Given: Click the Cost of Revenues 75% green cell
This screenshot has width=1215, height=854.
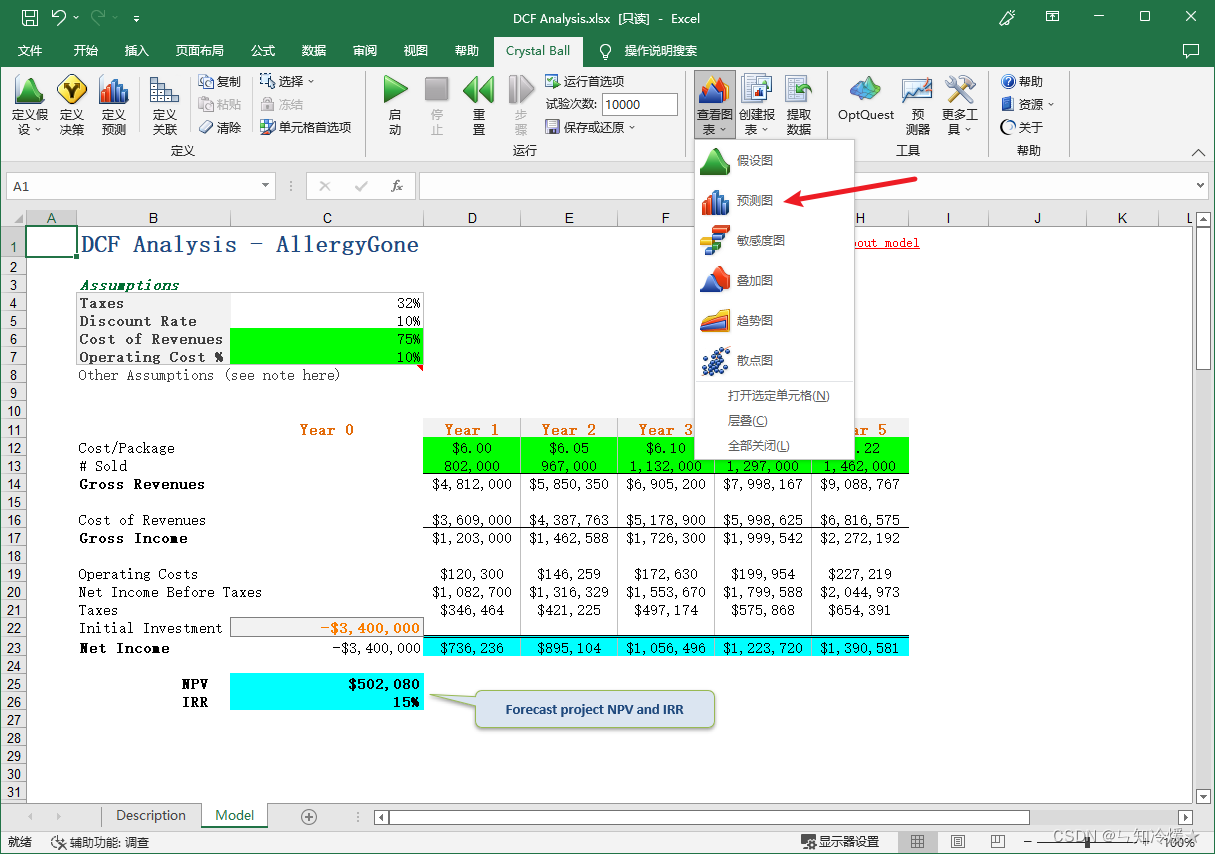Looking at the screenshot, I should 326,339.
